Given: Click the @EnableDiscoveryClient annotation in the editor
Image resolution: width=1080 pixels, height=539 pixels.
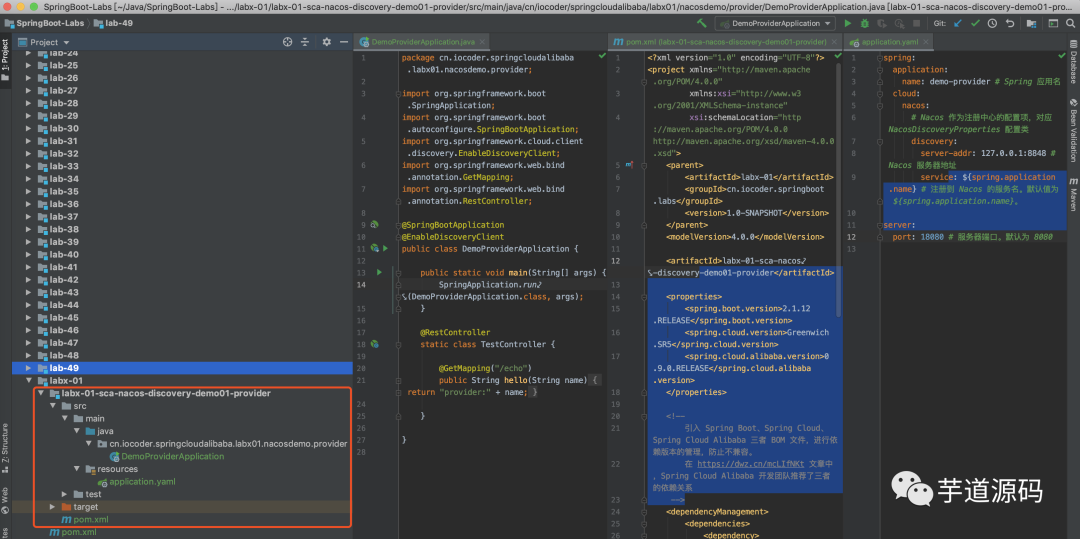Looking at the screenshot, I should pos(453,237).
